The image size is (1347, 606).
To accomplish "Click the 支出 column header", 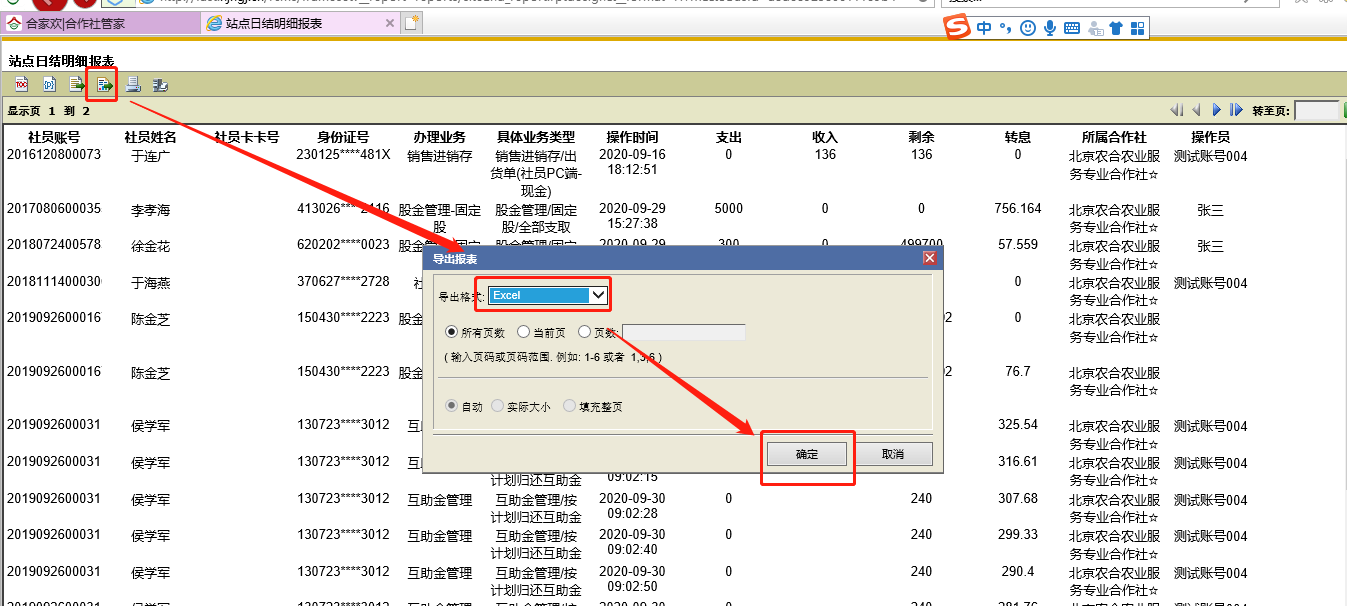I will 729,137.
